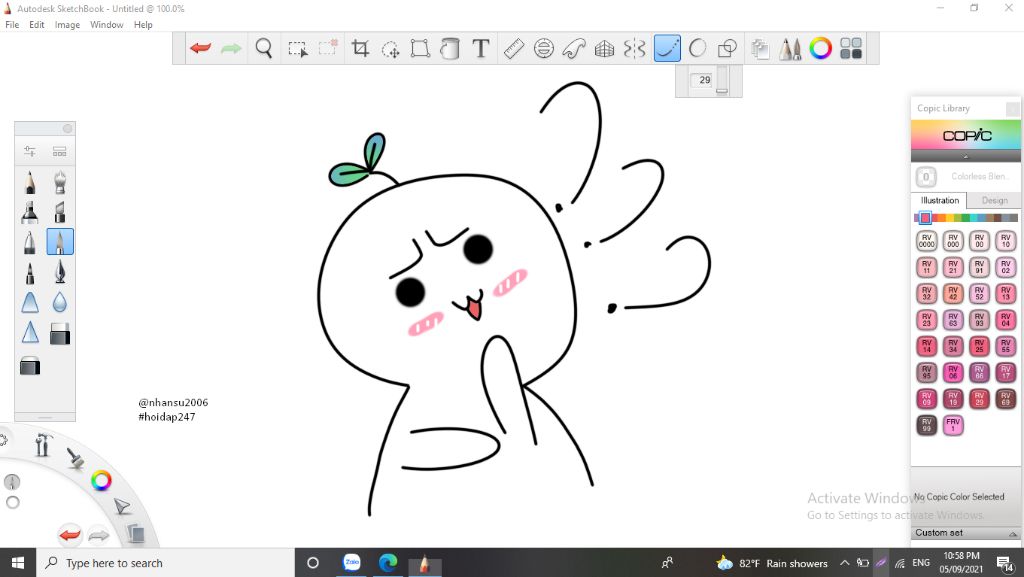This screenshot has width=1024, height=577.
Task: Enable the Ellipse guide tool
Action: click(x=543, y=48)
